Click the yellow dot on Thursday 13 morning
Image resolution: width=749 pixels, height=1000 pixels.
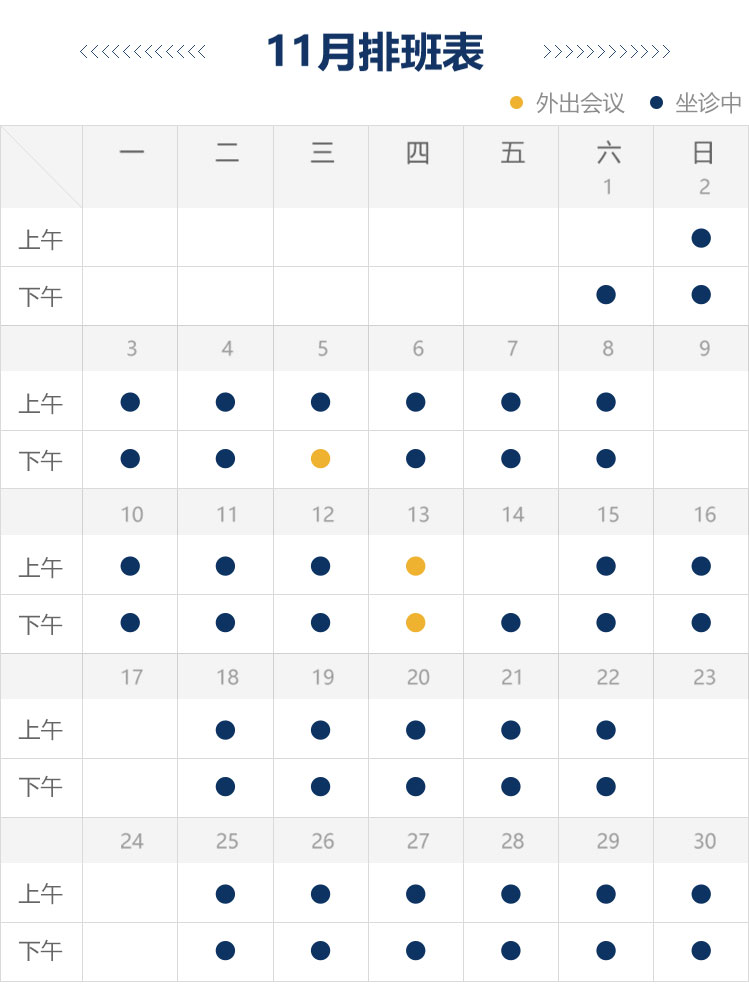[416, 566]
